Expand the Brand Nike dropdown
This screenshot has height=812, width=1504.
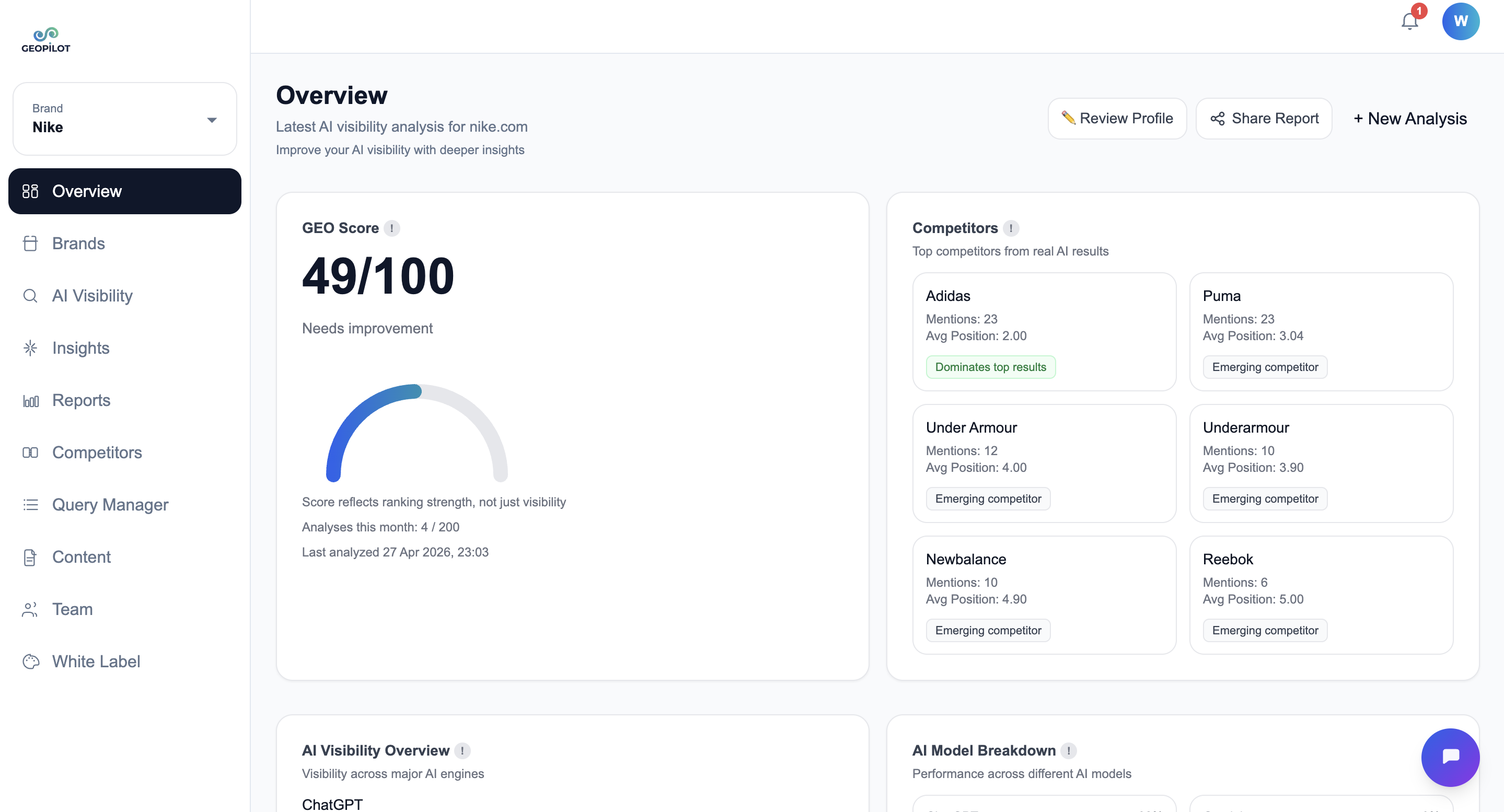click(125, 119)
